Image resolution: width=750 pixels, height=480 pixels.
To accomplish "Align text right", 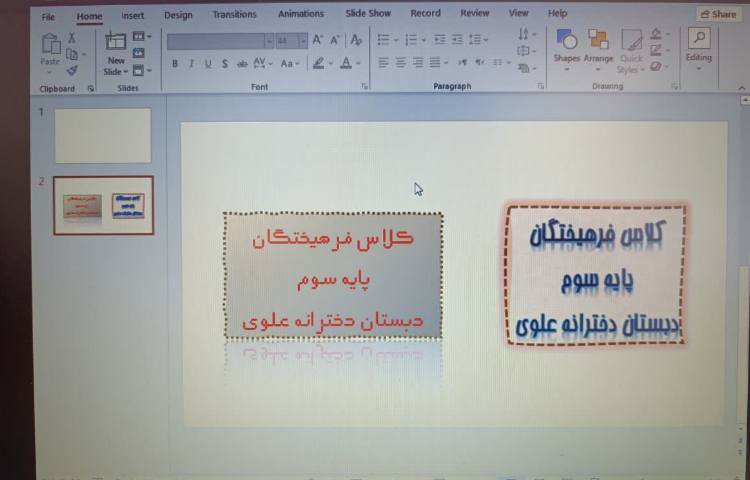I will pos(418,63).
